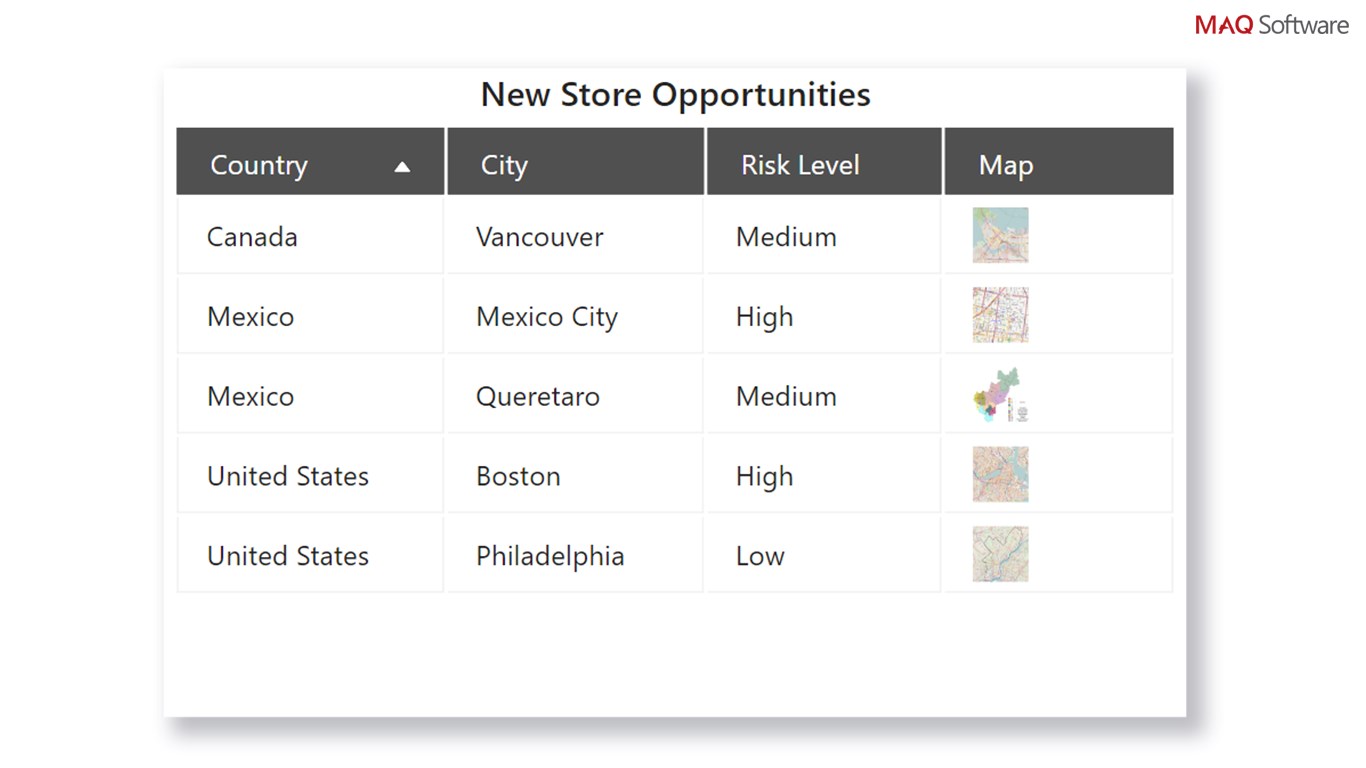This screenshot has height=768, width=1366.
Task: Click the Map column header
Action: tap(1006, 165)
